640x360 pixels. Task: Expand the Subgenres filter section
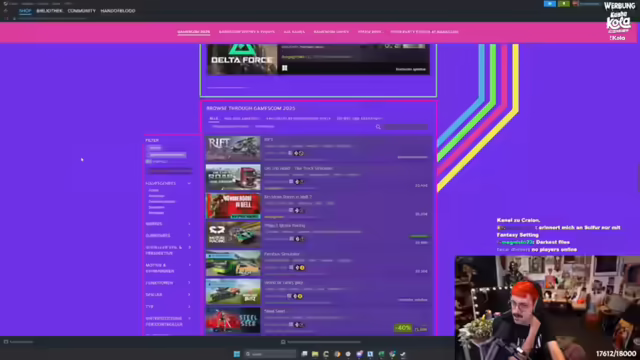point(189,236)
